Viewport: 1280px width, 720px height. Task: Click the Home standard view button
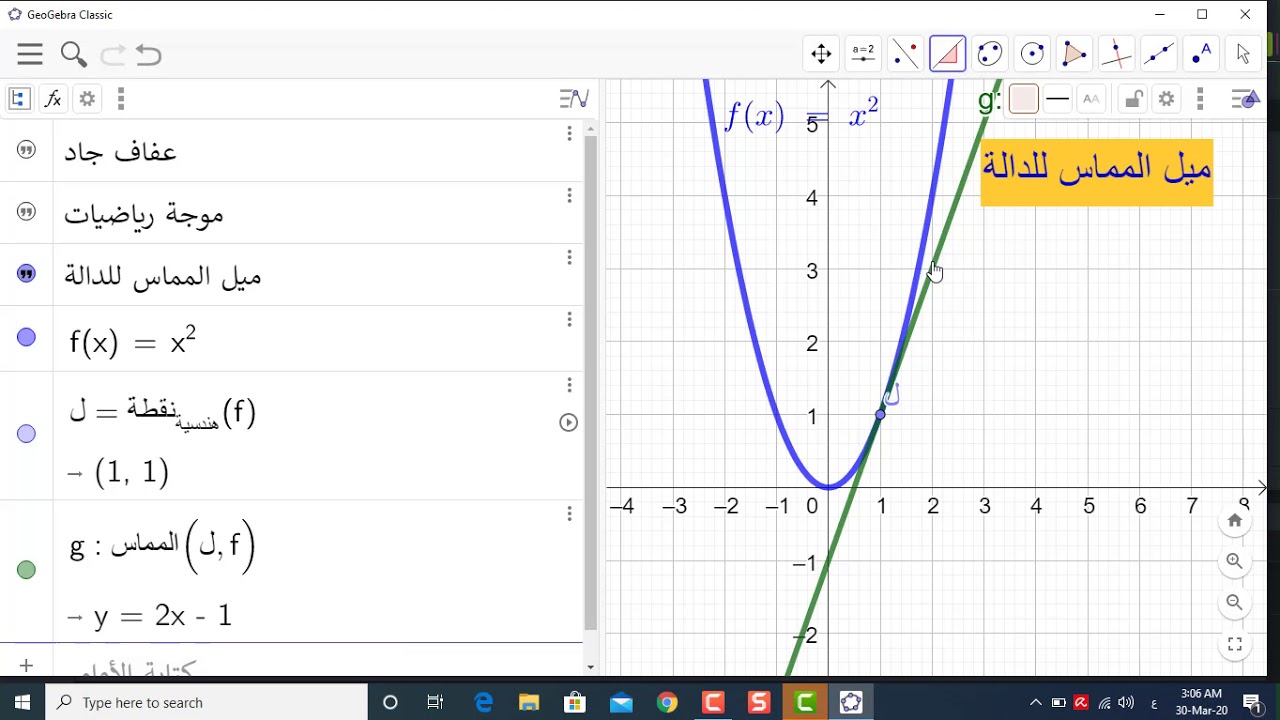pyautogui.click(x=1235, y=520)
